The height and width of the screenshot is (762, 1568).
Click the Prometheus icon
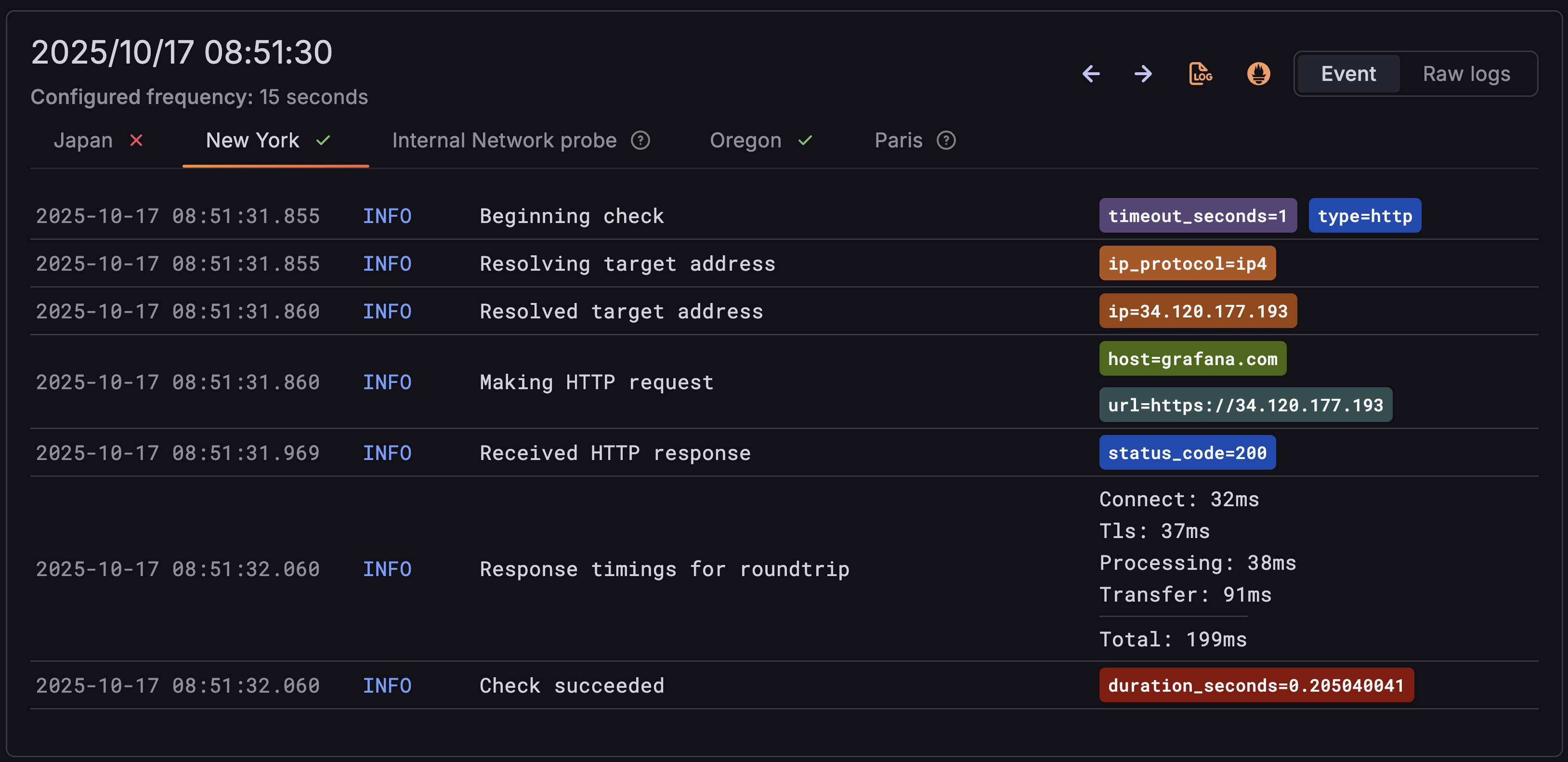(1257, 74)
